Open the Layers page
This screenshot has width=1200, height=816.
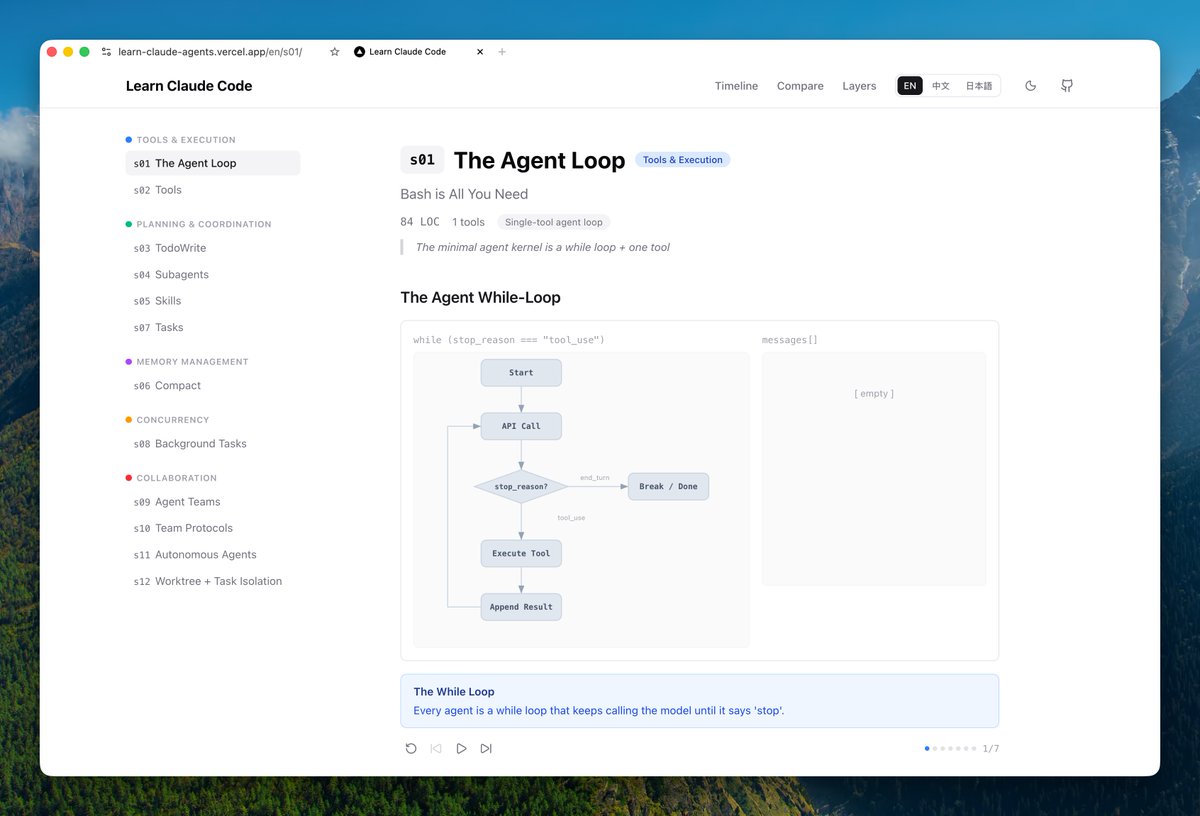[x=859, y=86]
